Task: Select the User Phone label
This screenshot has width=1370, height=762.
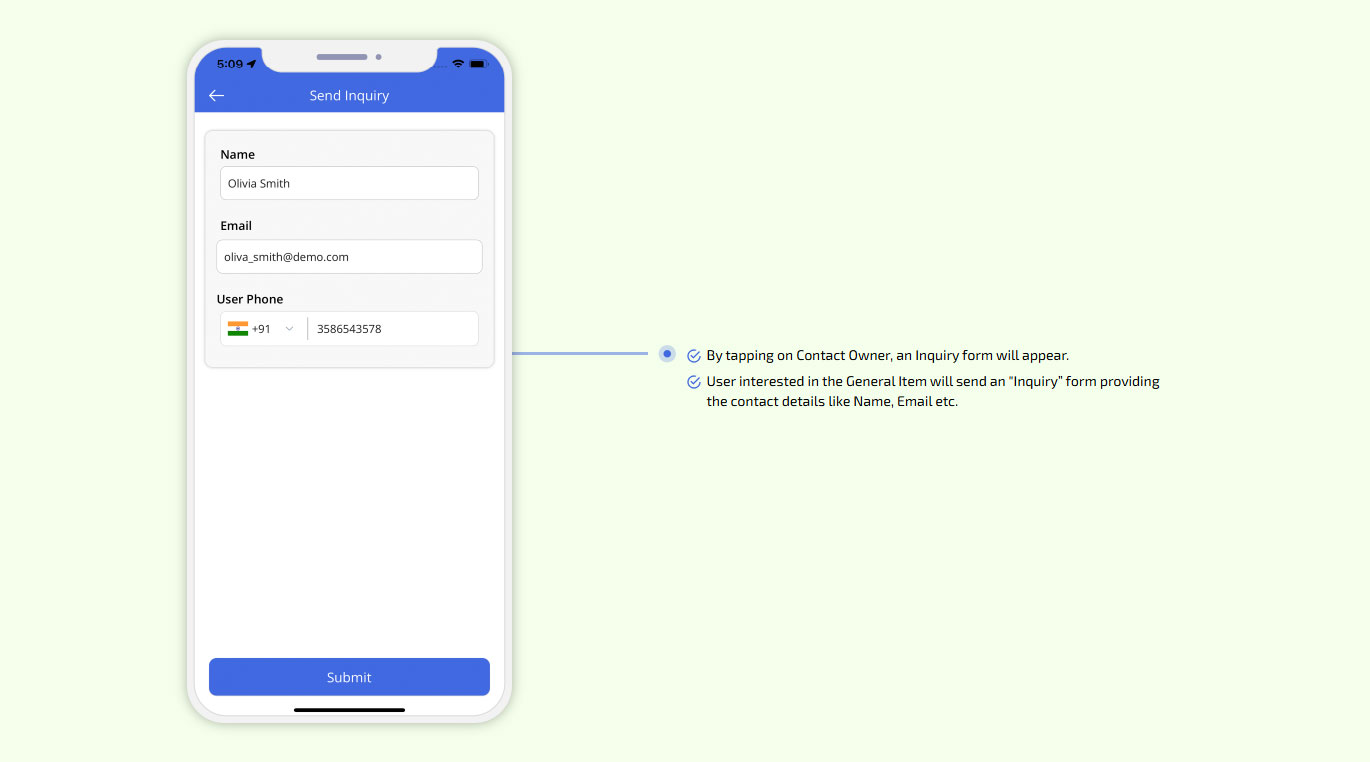Action: [250, 298]
